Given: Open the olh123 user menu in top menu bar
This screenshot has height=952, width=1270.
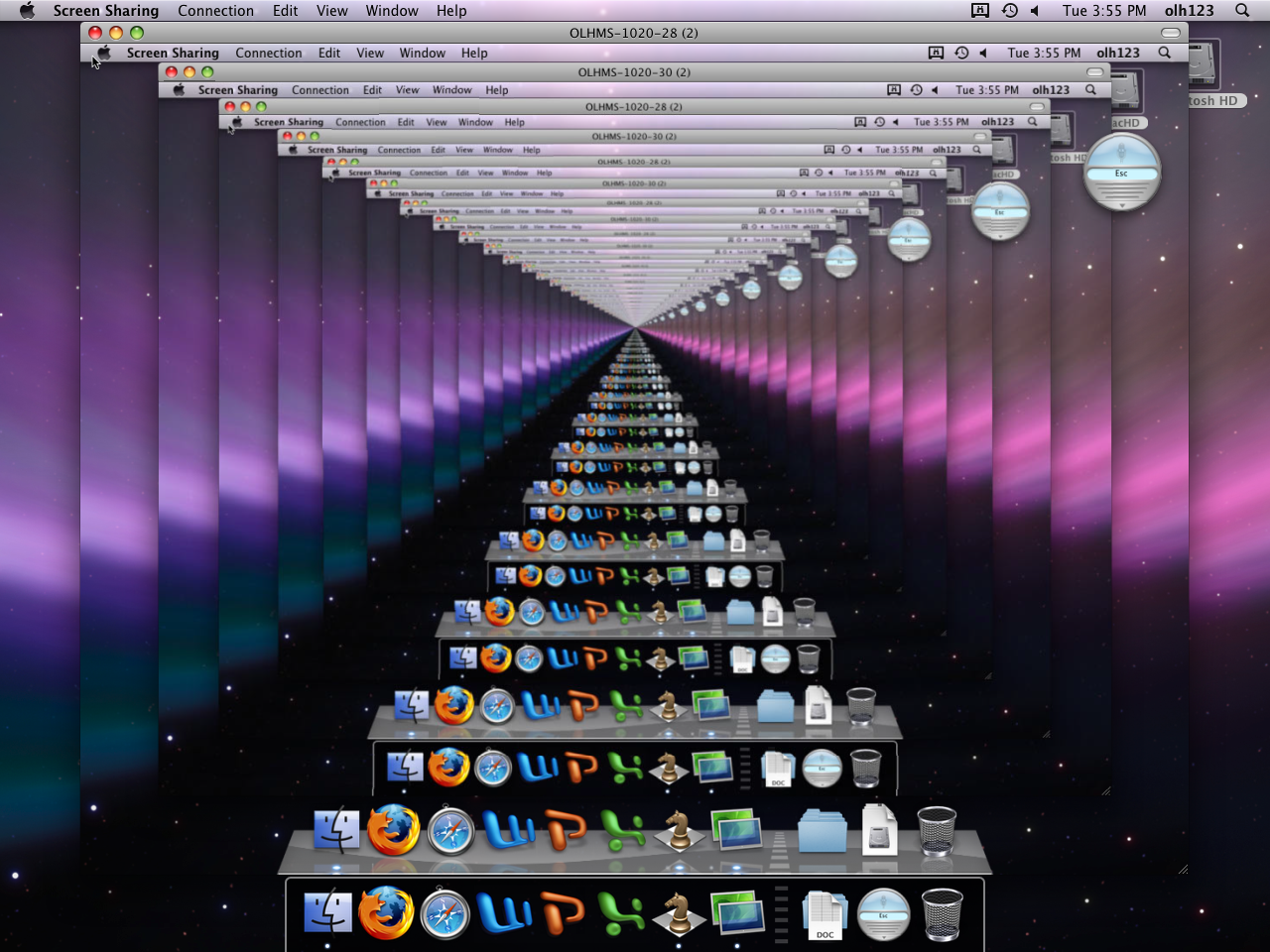Looking at the screenshot, I should [1190, 11].
